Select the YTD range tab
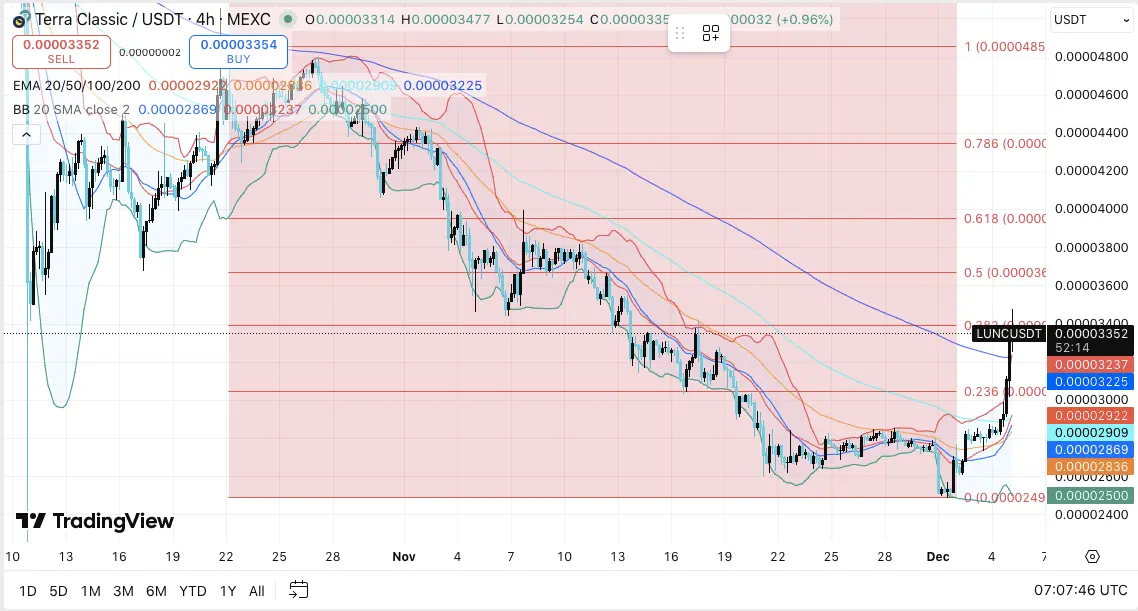 coord(192,590)
